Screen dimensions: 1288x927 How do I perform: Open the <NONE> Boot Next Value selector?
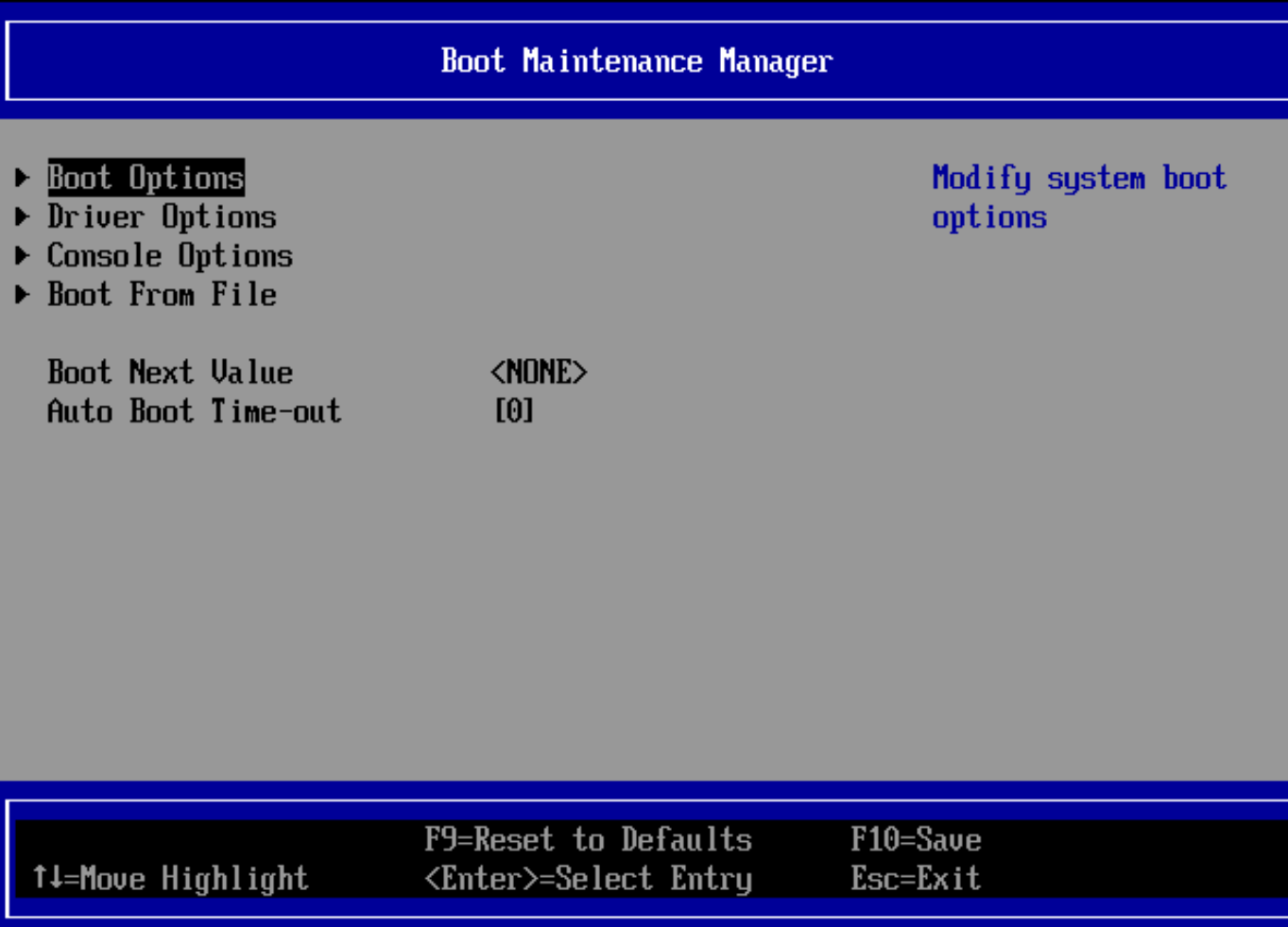[x=539, y=372]
